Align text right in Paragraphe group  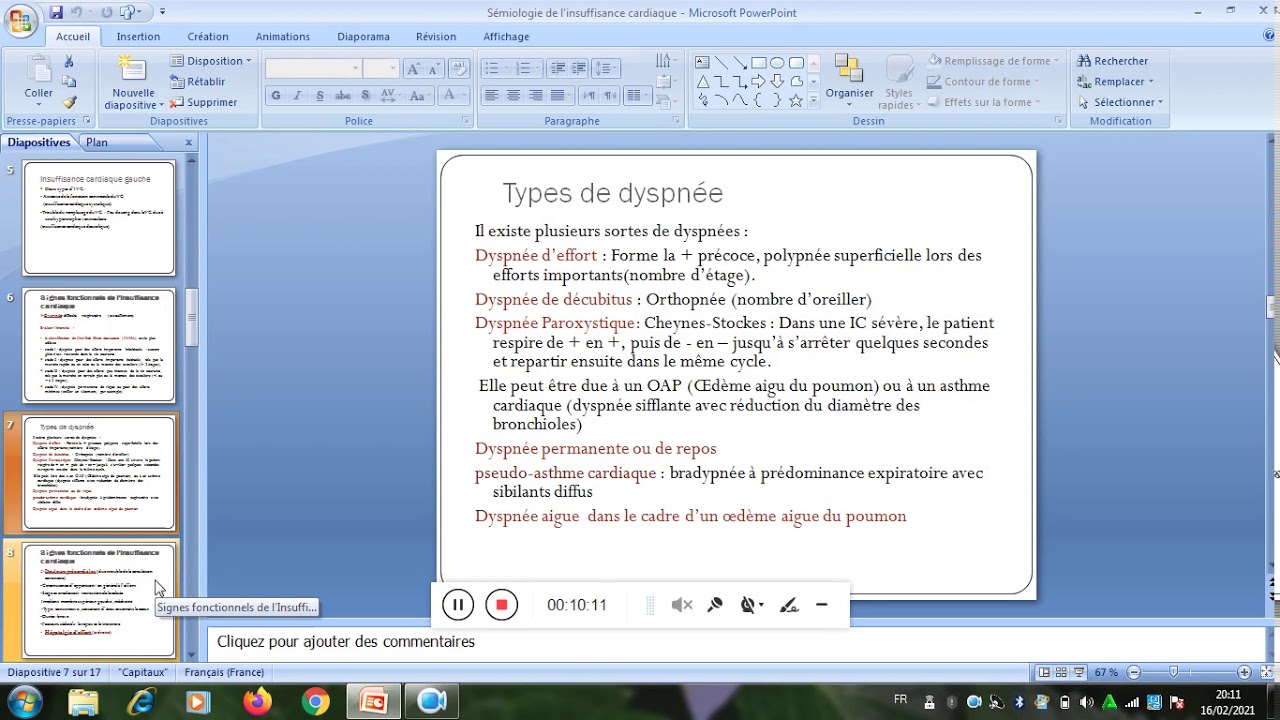click(535, 96)
